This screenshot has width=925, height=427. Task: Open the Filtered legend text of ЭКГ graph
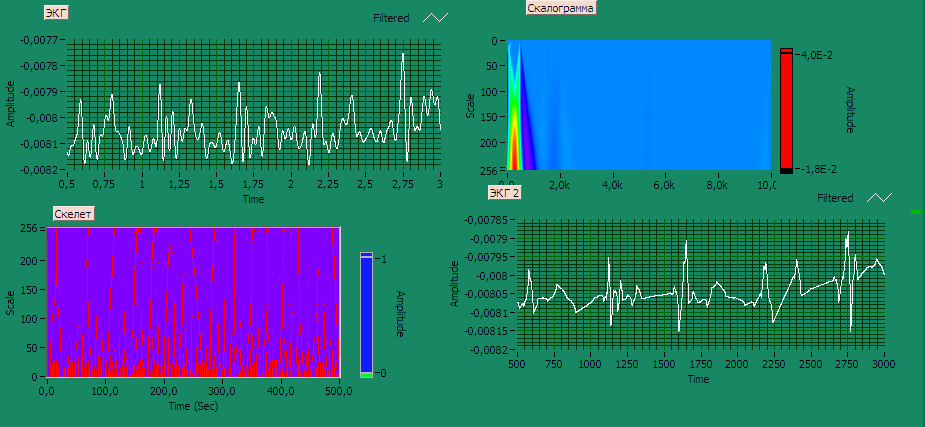391,18
